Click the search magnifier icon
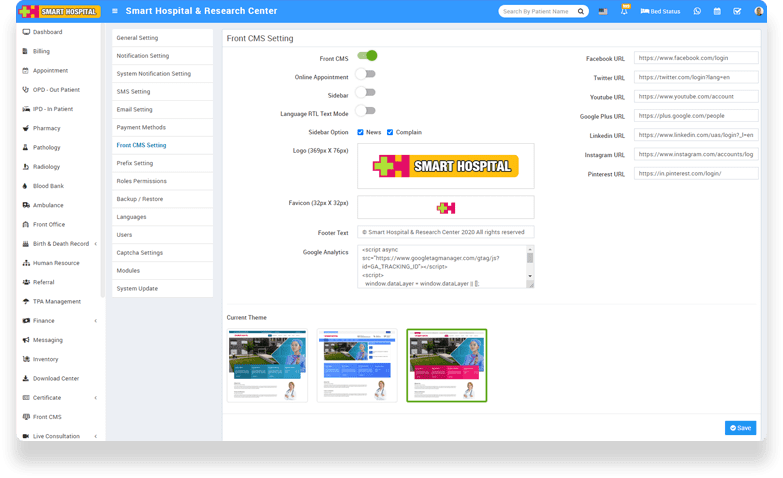The image size is (783, 478). click(578, 11)
